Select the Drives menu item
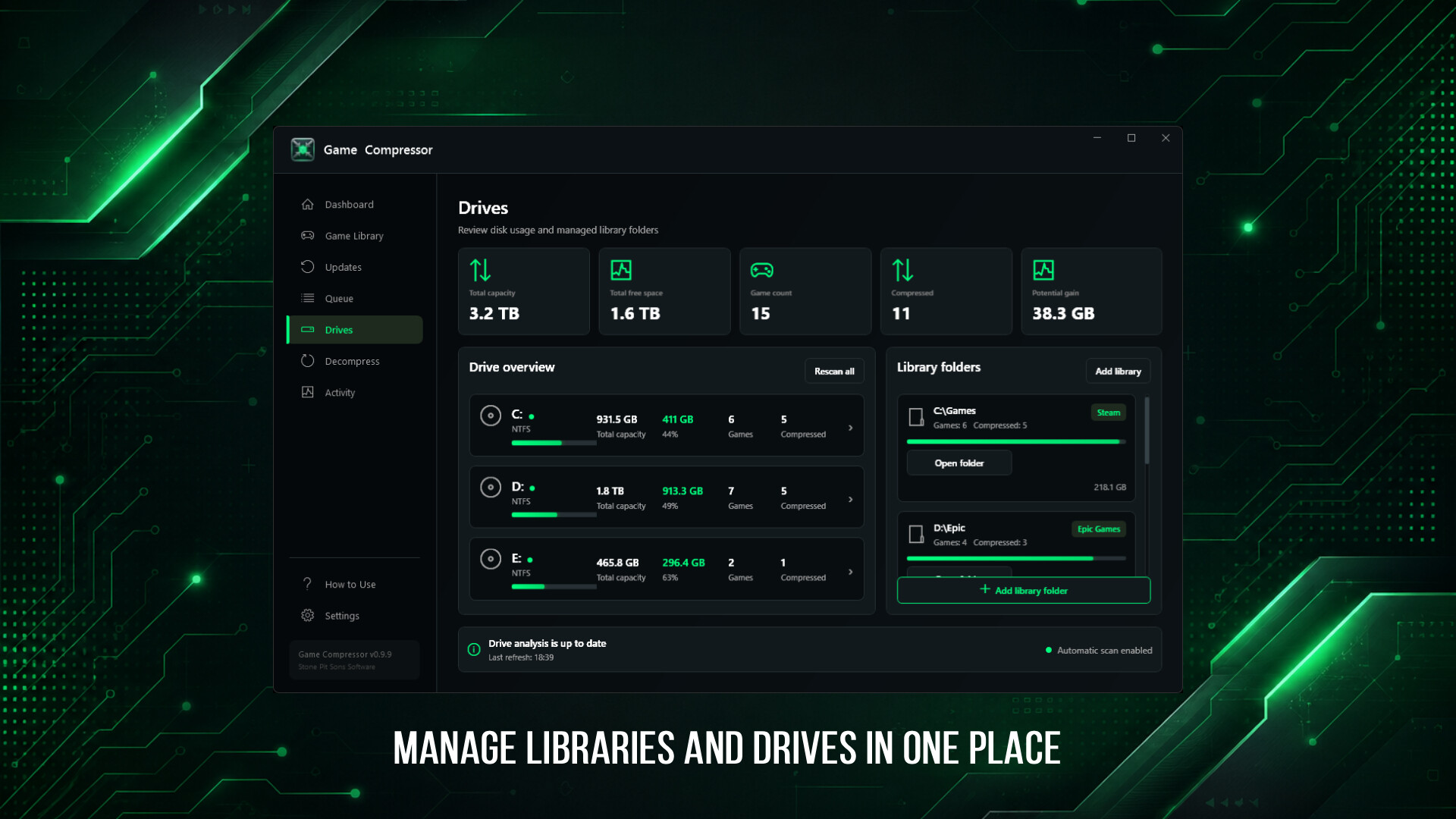1456x819 pixels. (x=355, y=330)
